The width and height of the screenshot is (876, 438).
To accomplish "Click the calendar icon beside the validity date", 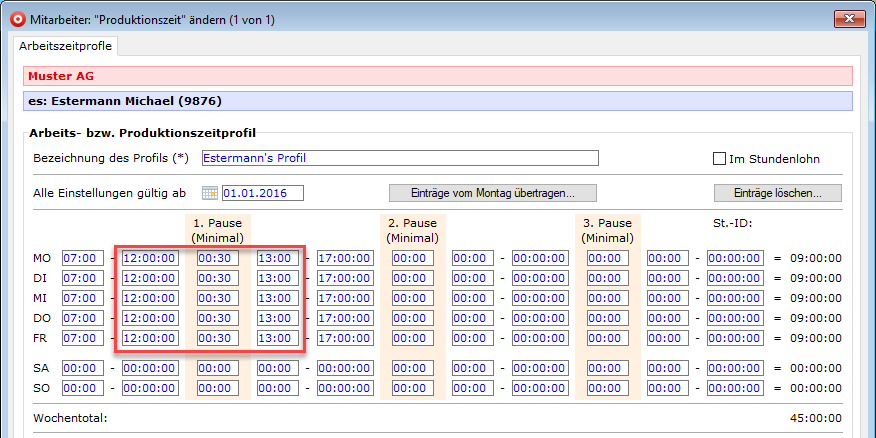I will coord(210,193).
